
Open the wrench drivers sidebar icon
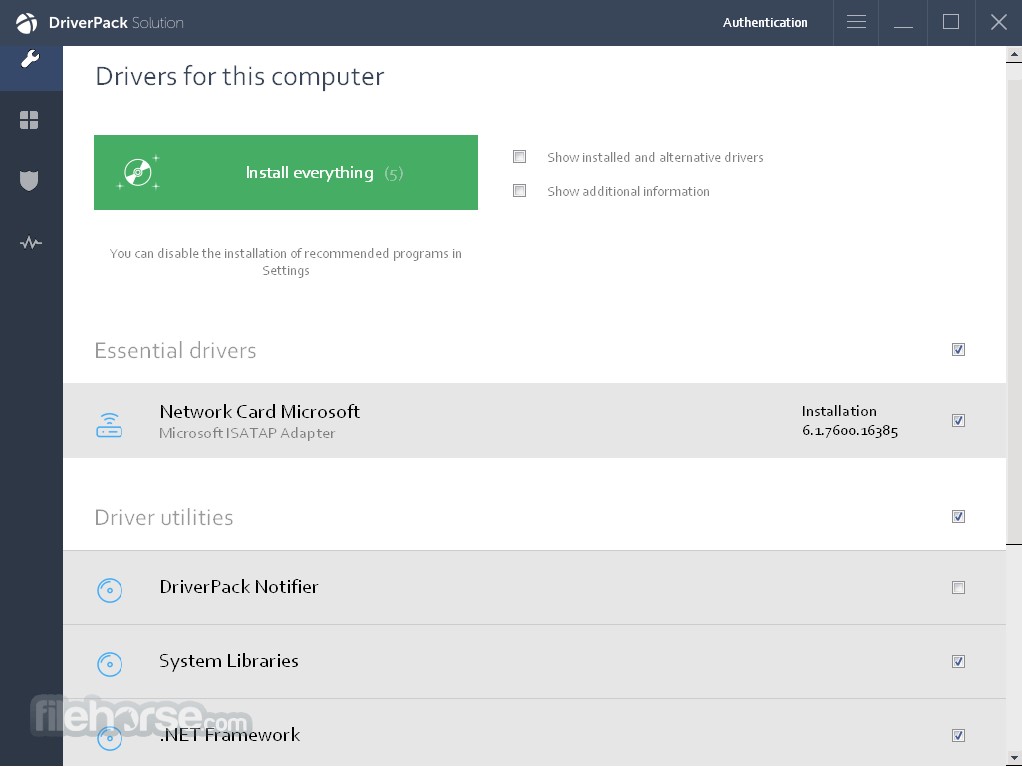(x=30, y=60)
